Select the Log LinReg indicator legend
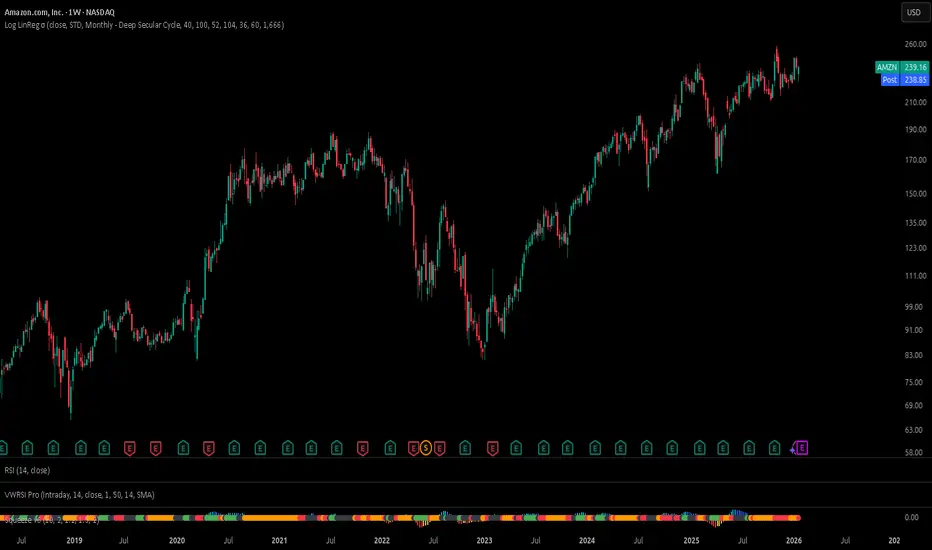932x550 pixels. (144, 25)
